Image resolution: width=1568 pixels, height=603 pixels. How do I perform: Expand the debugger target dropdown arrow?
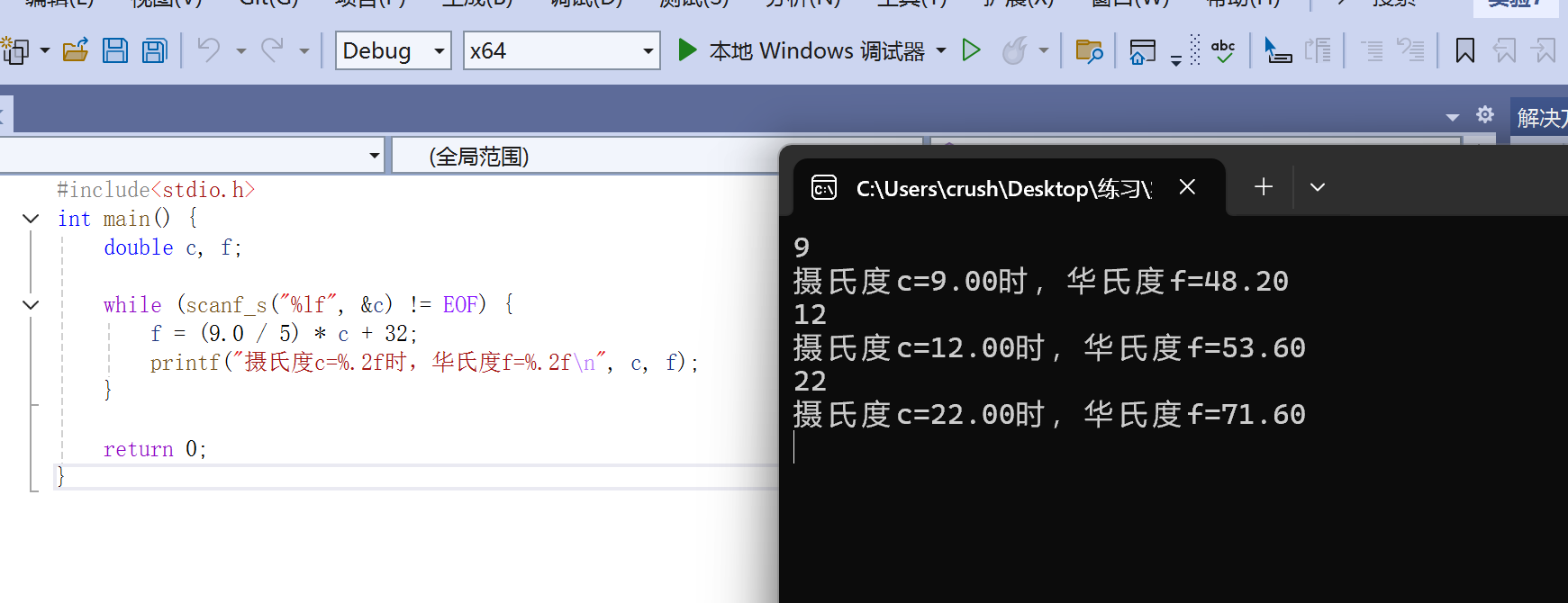[x=941, y=50]
